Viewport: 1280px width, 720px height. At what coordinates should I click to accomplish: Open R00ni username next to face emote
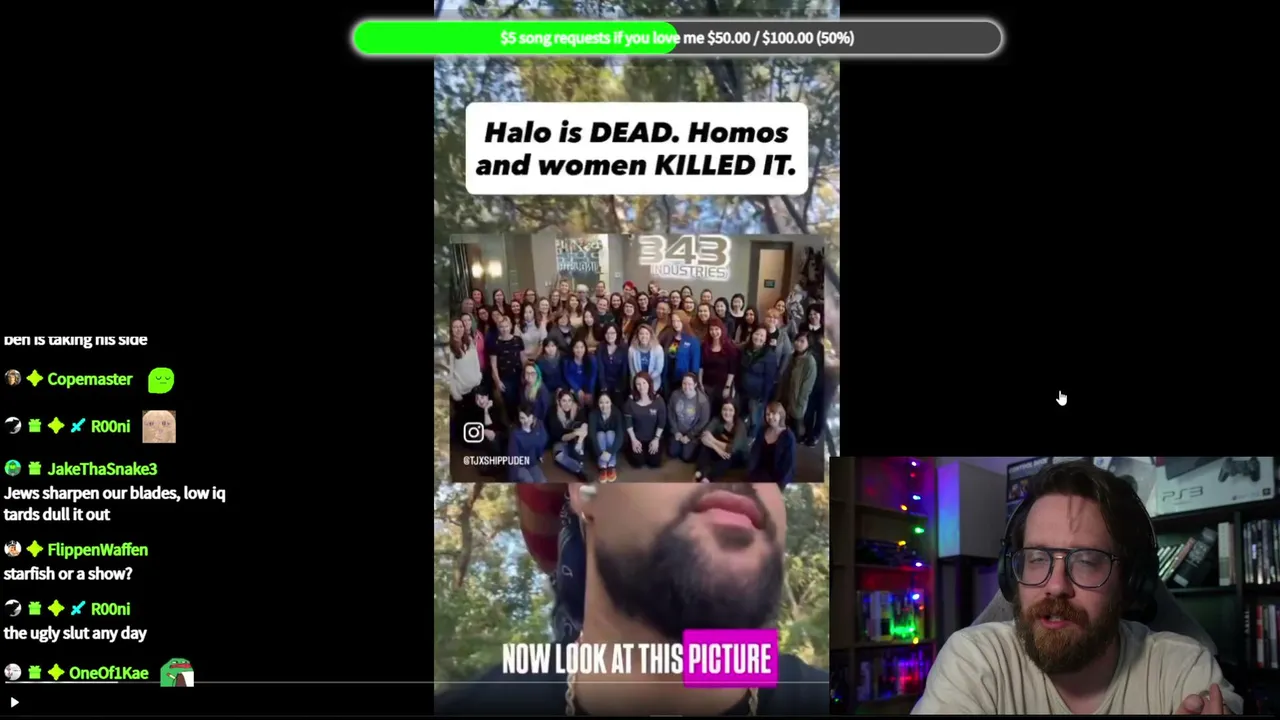[110, 426]
